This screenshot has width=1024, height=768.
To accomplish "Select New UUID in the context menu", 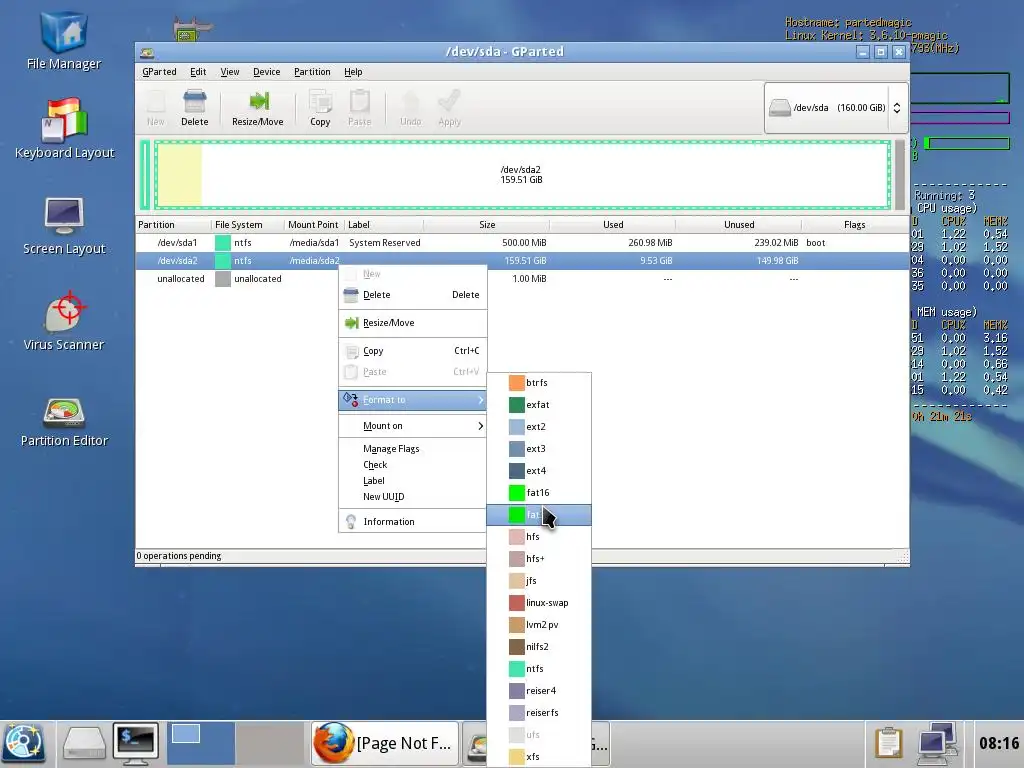I will pyautogui.click(x=413, y=496).
